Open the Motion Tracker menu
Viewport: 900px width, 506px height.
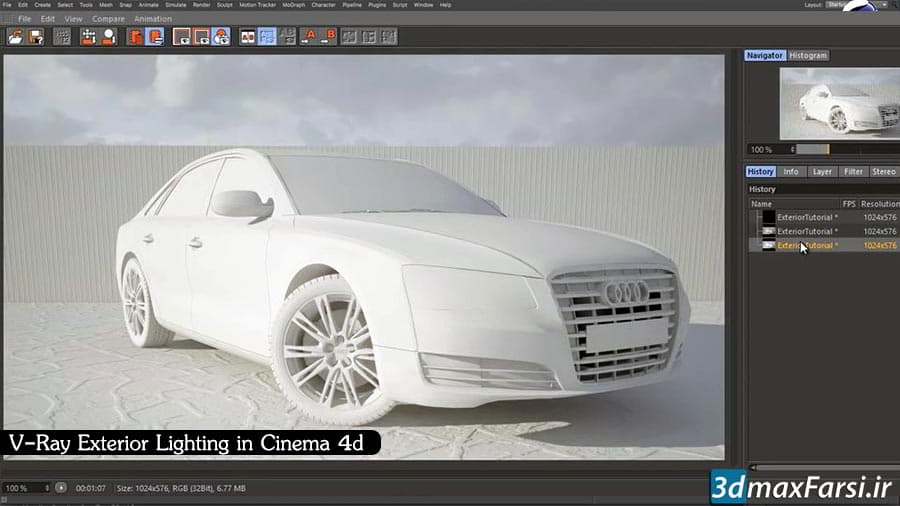(258, 5)
